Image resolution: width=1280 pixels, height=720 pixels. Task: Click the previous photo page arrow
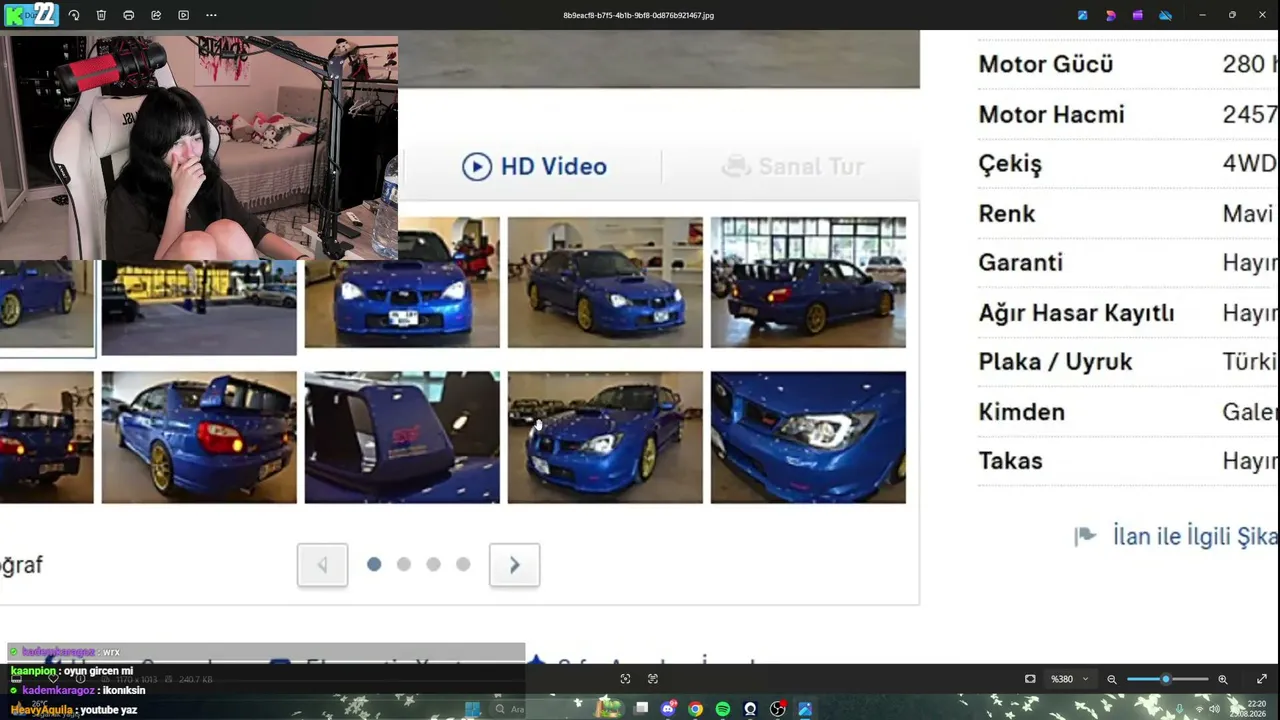322,565
